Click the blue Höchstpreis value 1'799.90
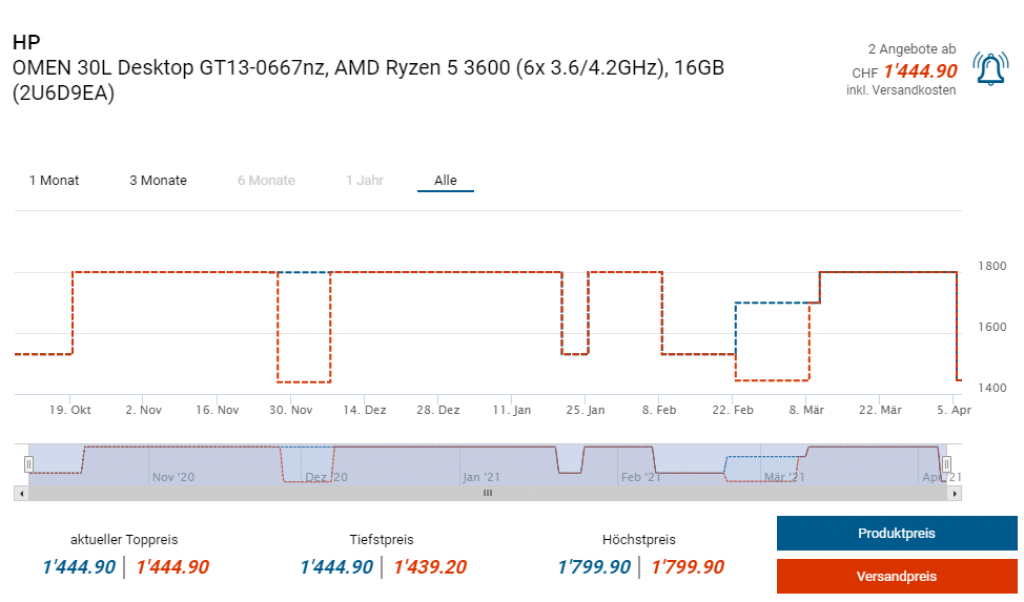Screen dimensions: 1024x602 click(x=594, y=568)
